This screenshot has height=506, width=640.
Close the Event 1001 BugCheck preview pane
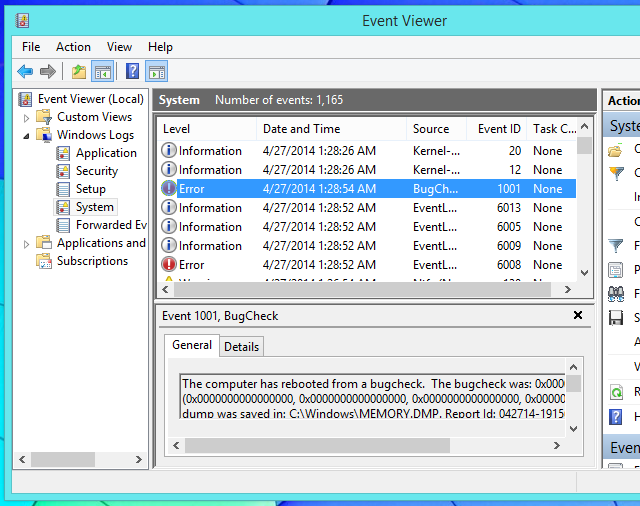click(578, 315)
